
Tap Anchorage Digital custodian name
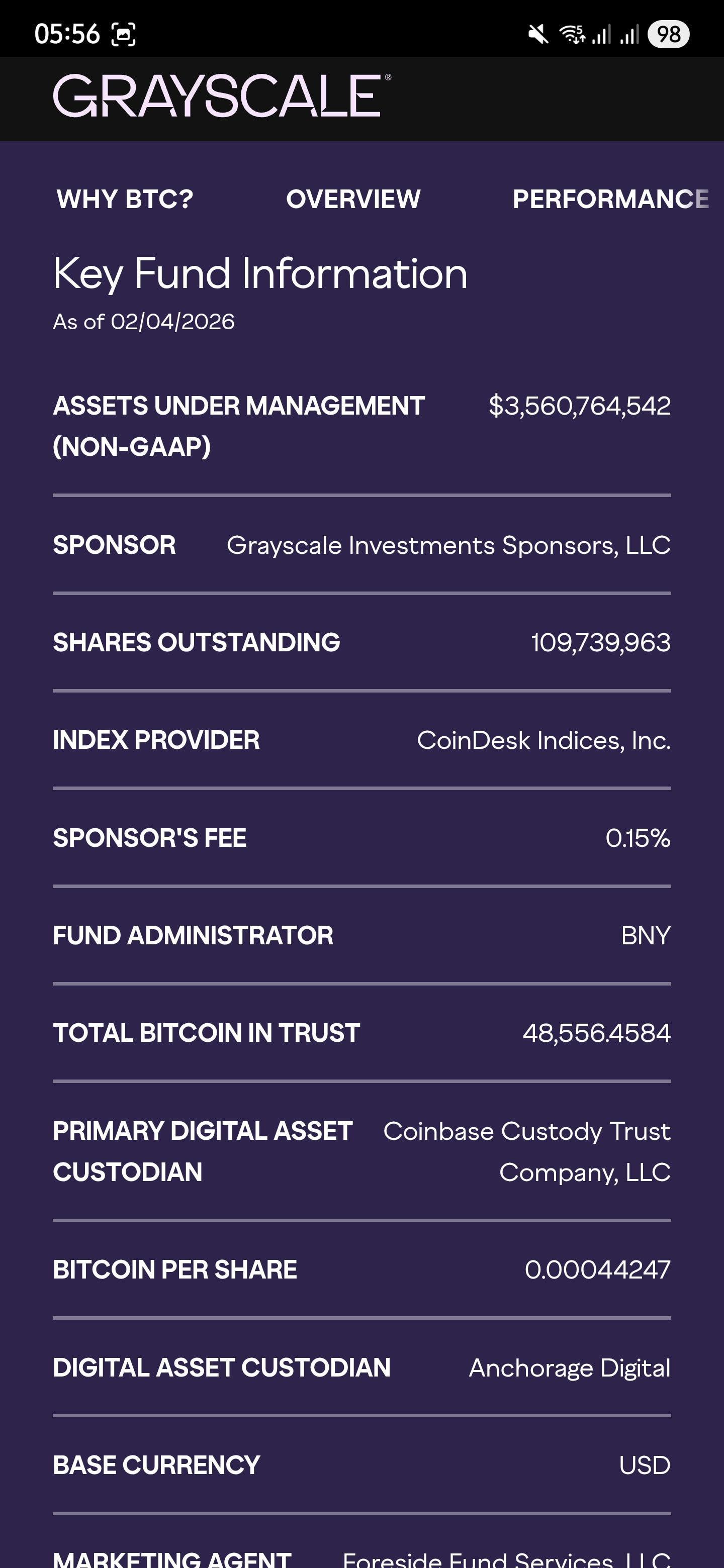pyautogui.click(x=569, y=1368)
